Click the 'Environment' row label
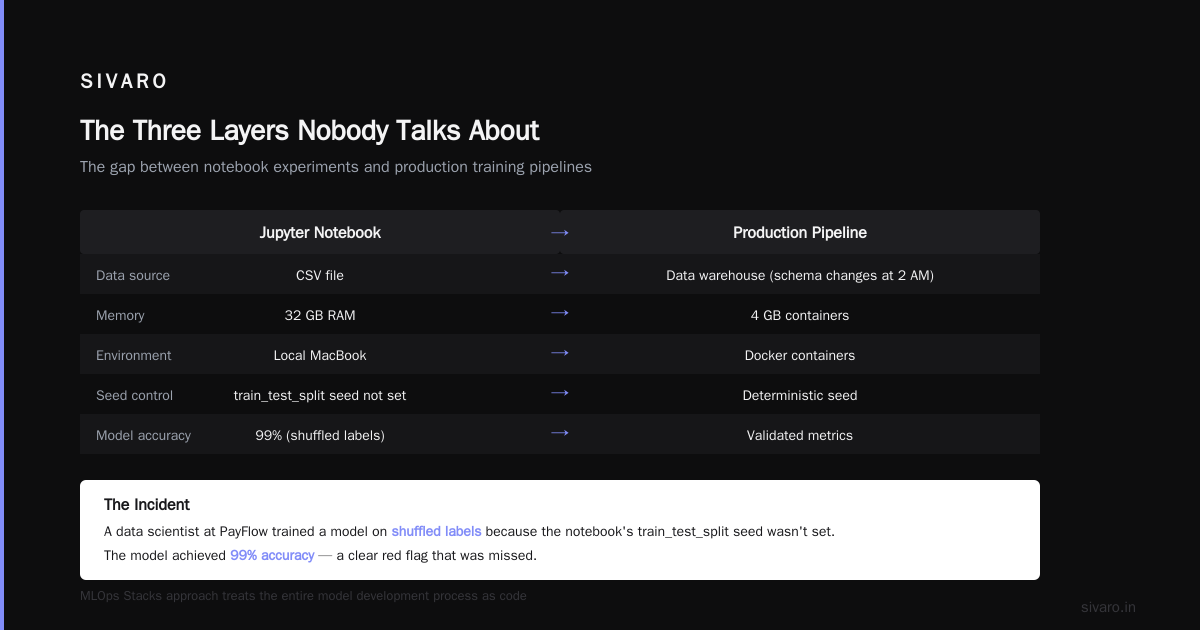 (x=134, y=355)
